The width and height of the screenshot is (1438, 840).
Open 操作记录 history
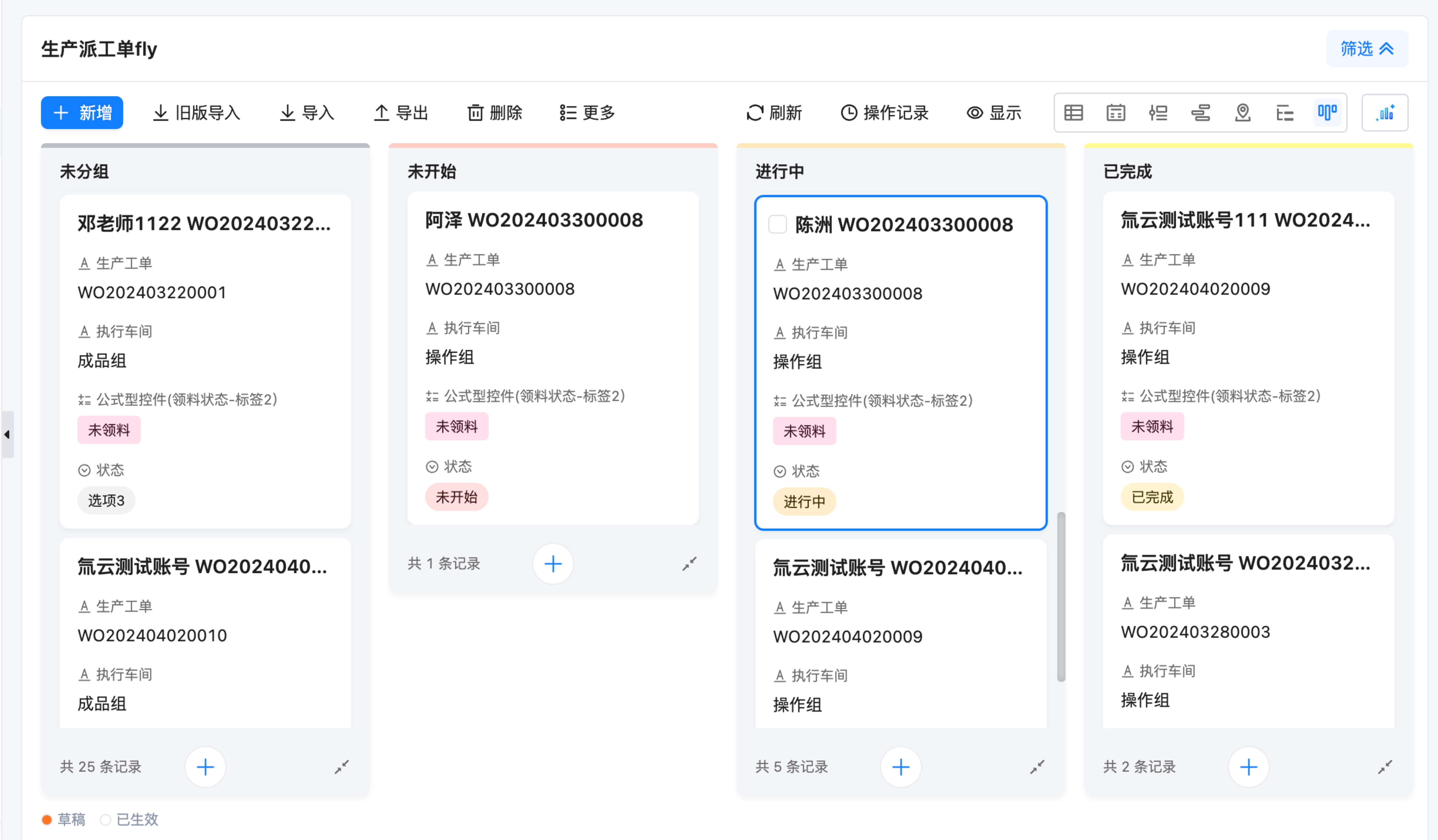[x=884, y=112]
